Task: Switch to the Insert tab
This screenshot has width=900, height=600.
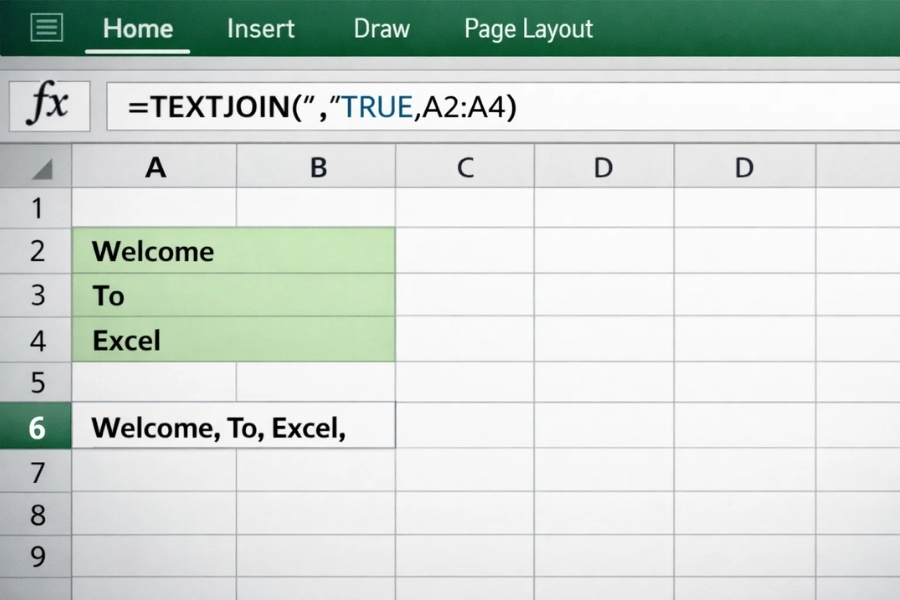Action: (x=260, y=29)
